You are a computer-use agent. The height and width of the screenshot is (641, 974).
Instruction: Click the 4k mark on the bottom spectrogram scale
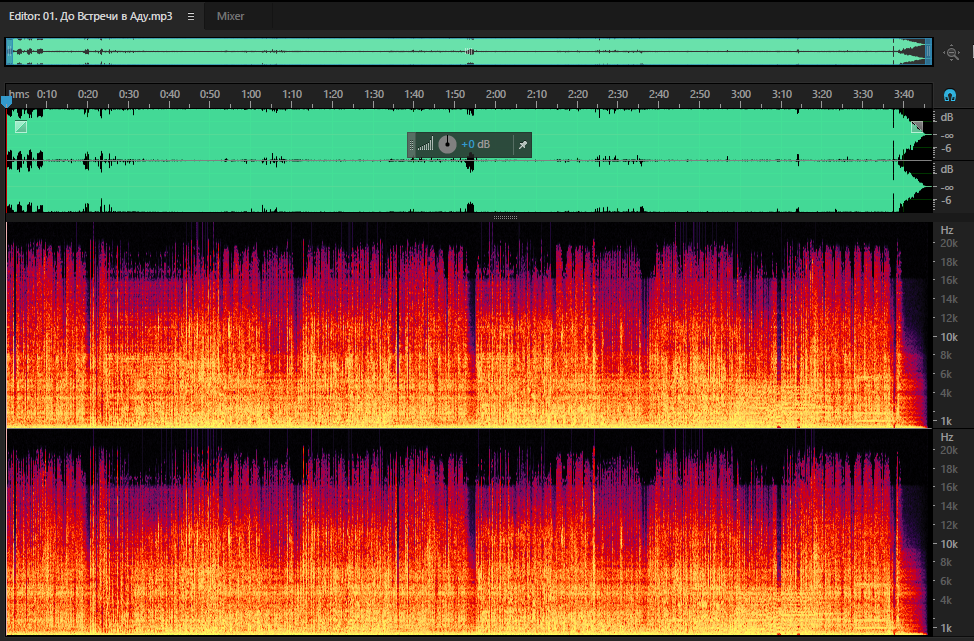[947, 600]
